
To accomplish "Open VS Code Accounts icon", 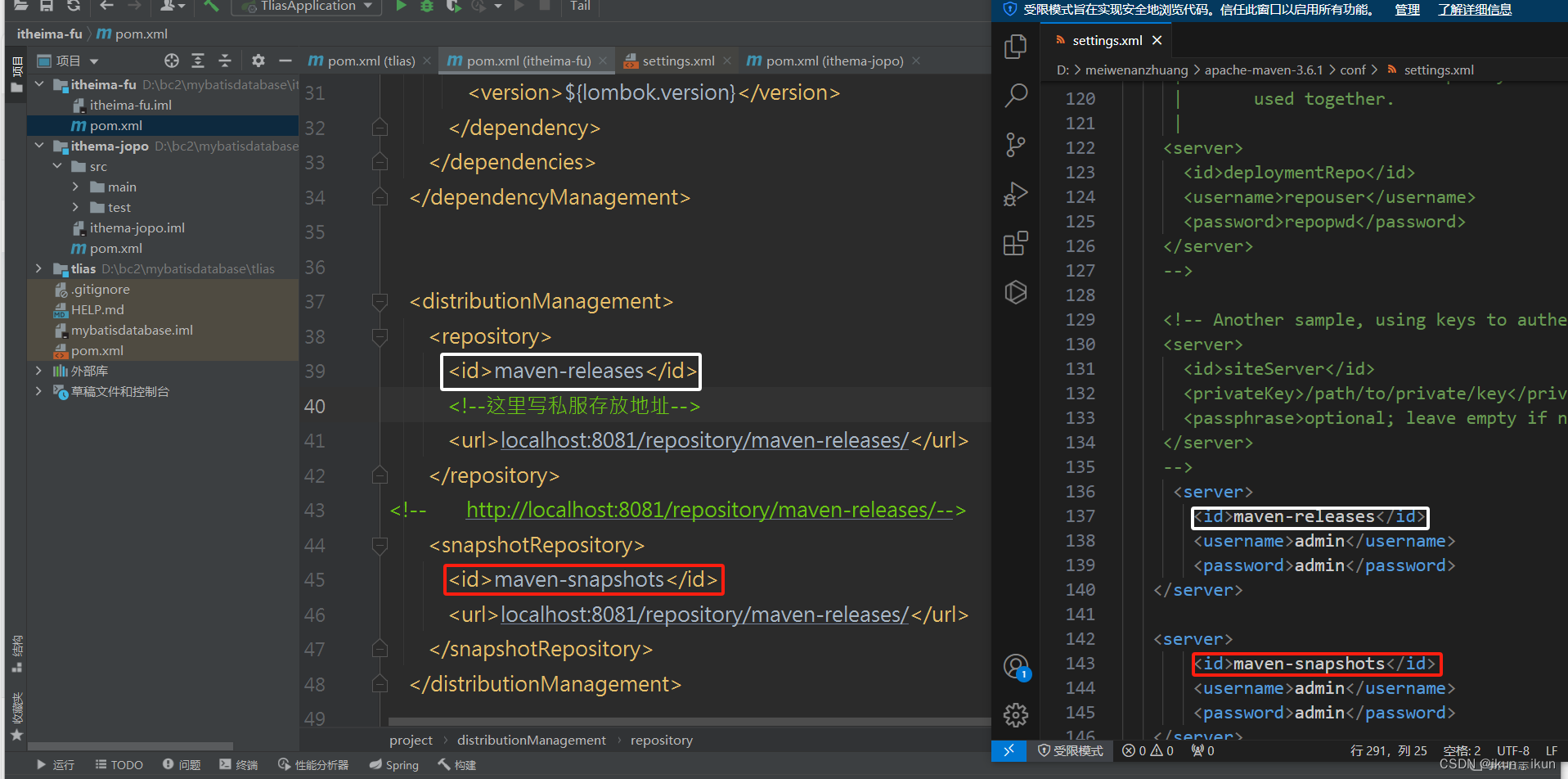I will pyautogui.click(x=1016, y=667).
